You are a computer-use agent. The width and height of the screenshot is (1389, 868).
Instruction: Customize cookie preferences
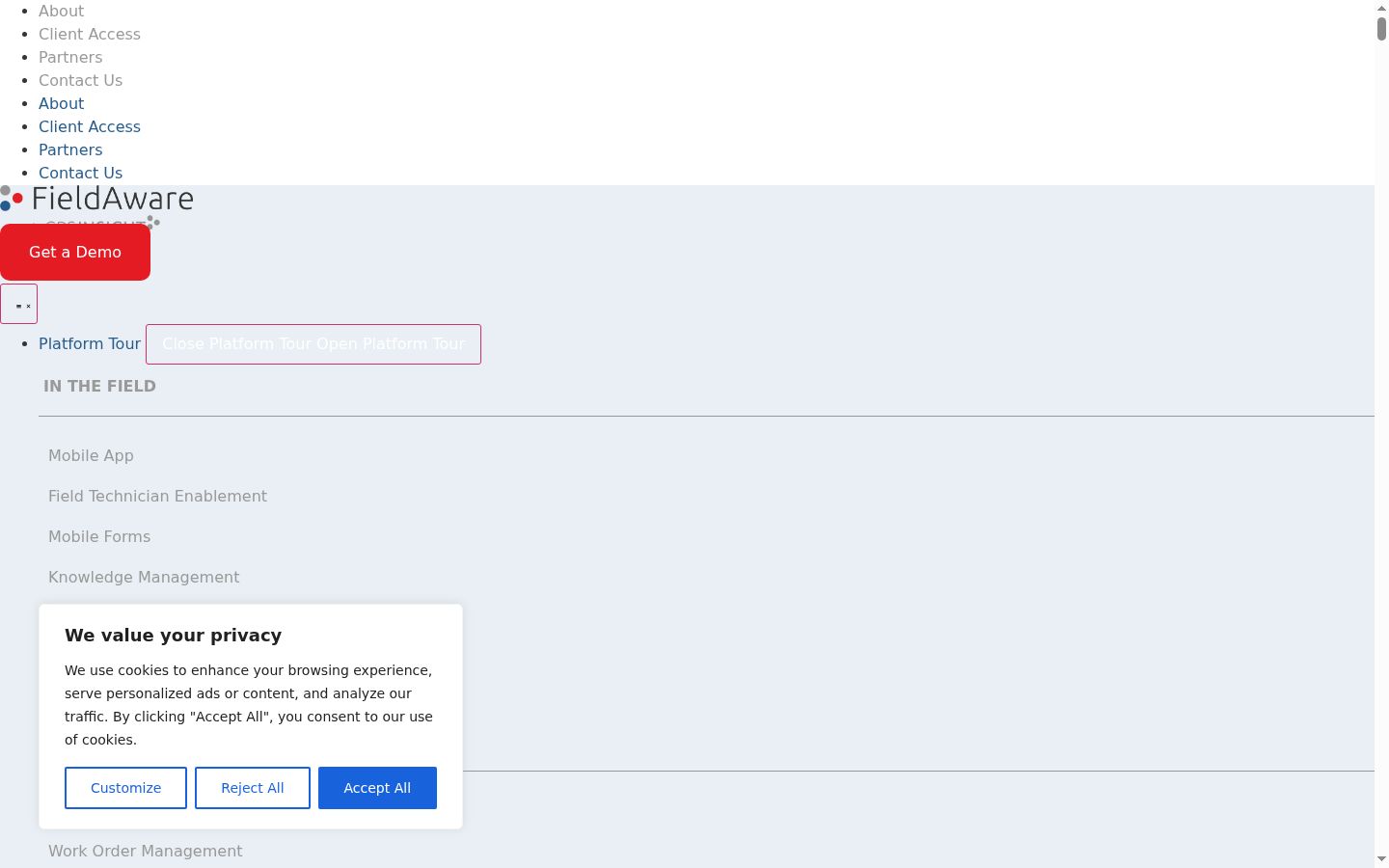[125, 788]
